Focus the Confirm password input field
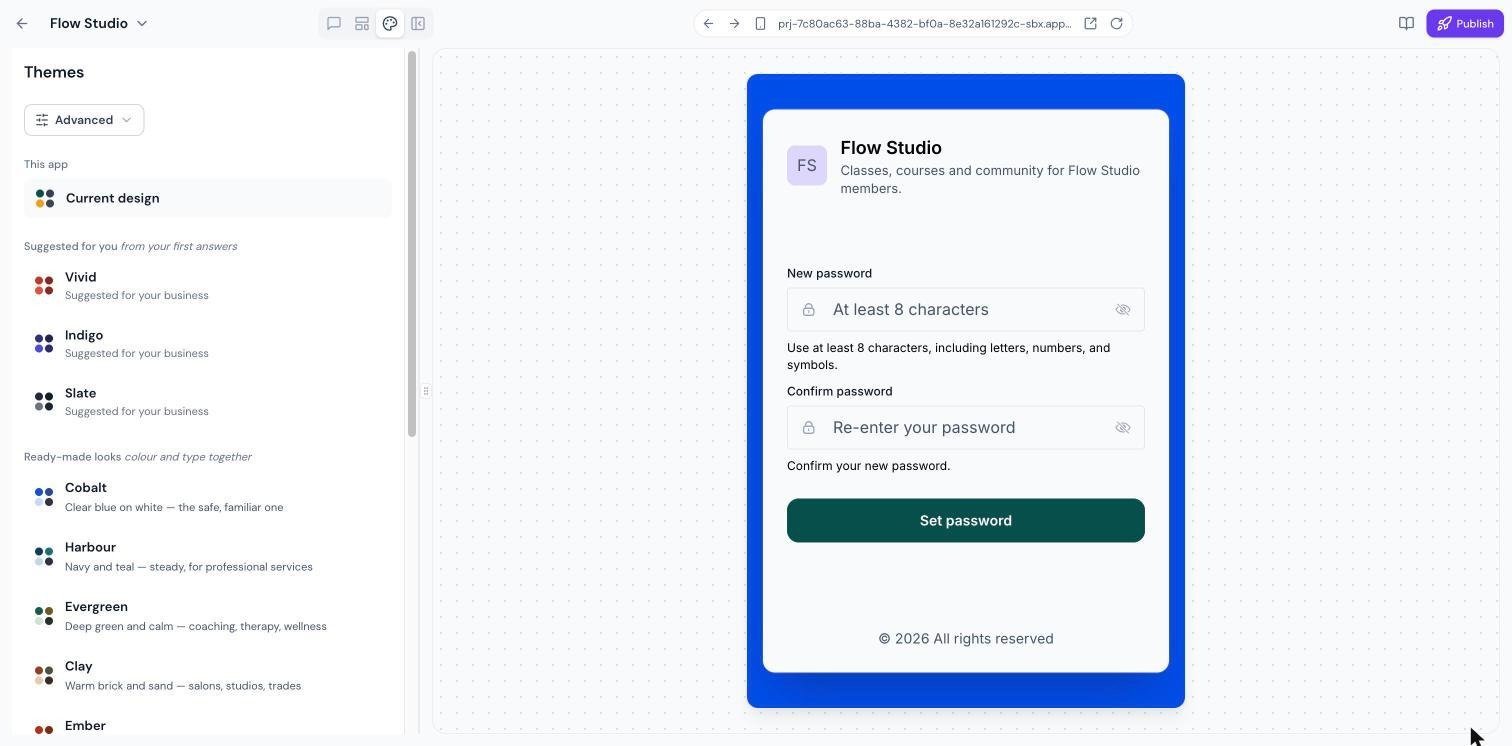1512x746 pixels. coord(966,428)
